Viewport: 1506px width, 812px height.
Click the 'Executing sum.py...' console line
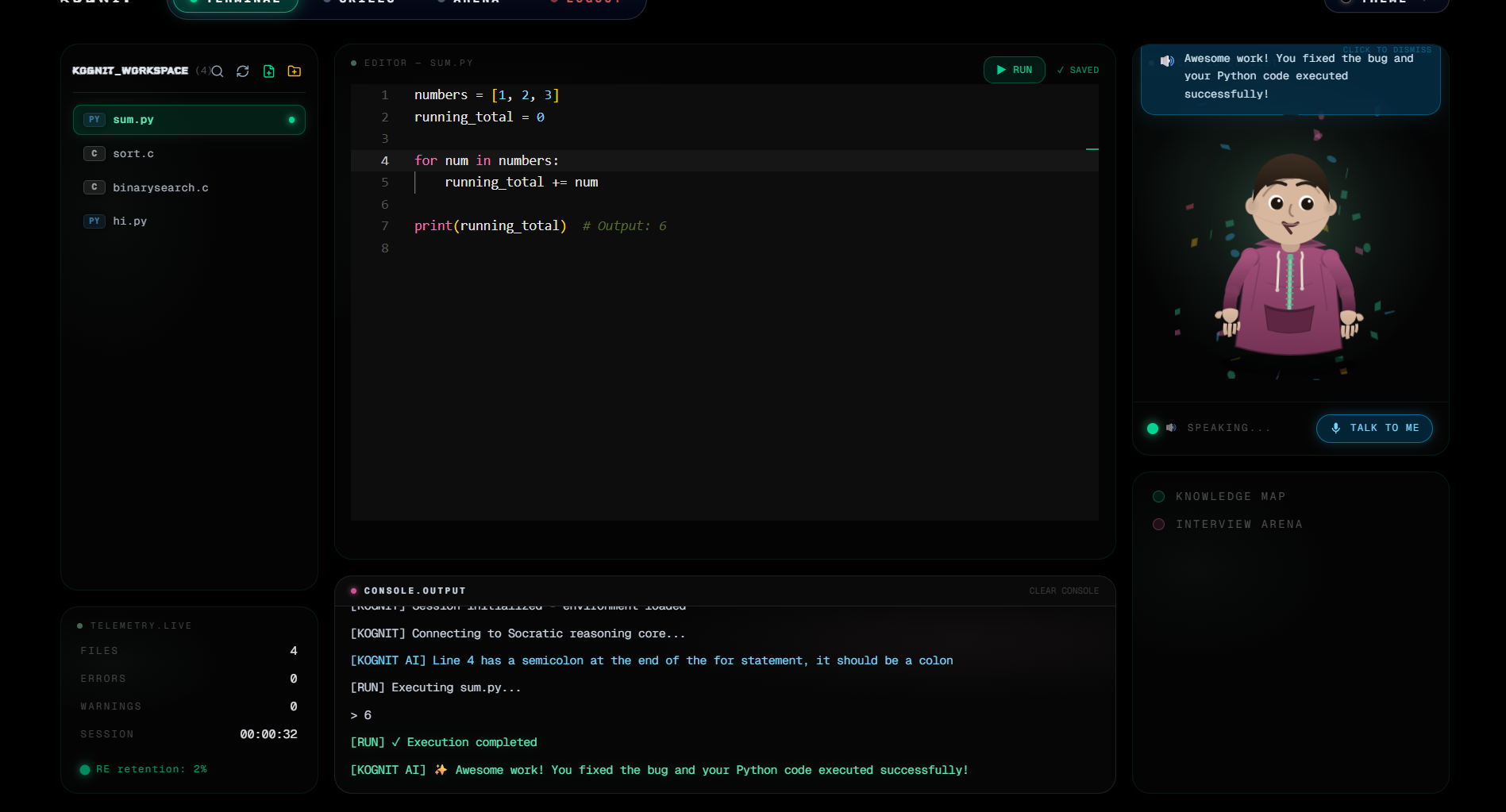pyautogui.click(x=436, y=688)
